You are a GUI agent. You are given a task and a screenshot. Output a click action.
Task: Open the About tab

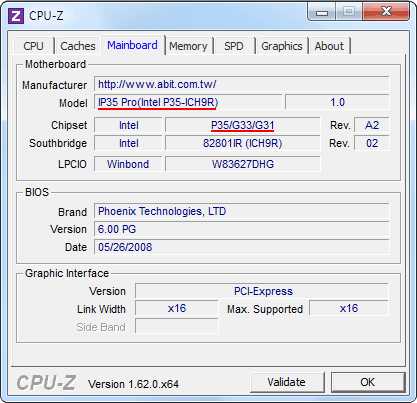329,46
